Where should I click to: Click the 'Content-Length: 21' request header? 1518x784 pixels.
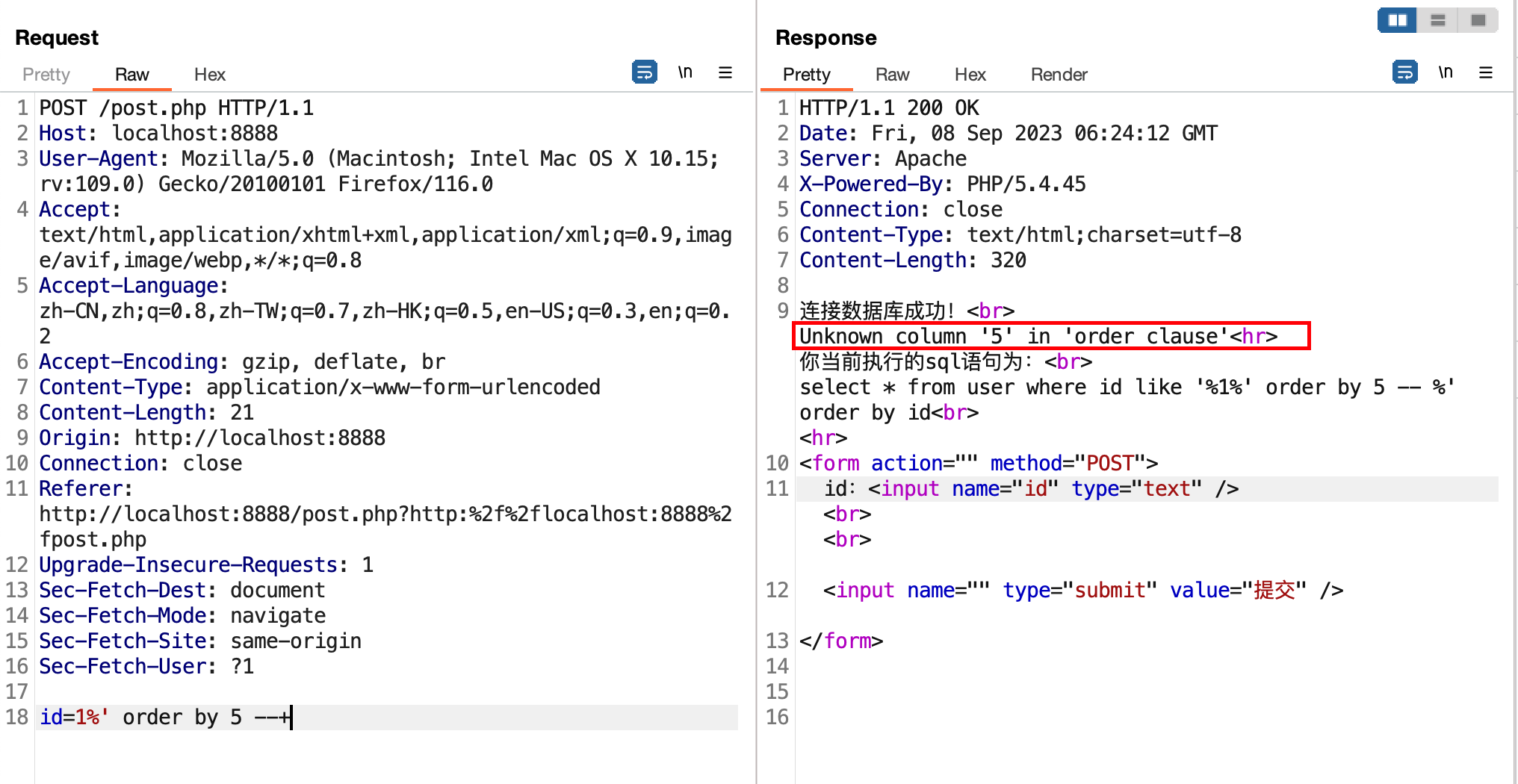click(146, 413)
